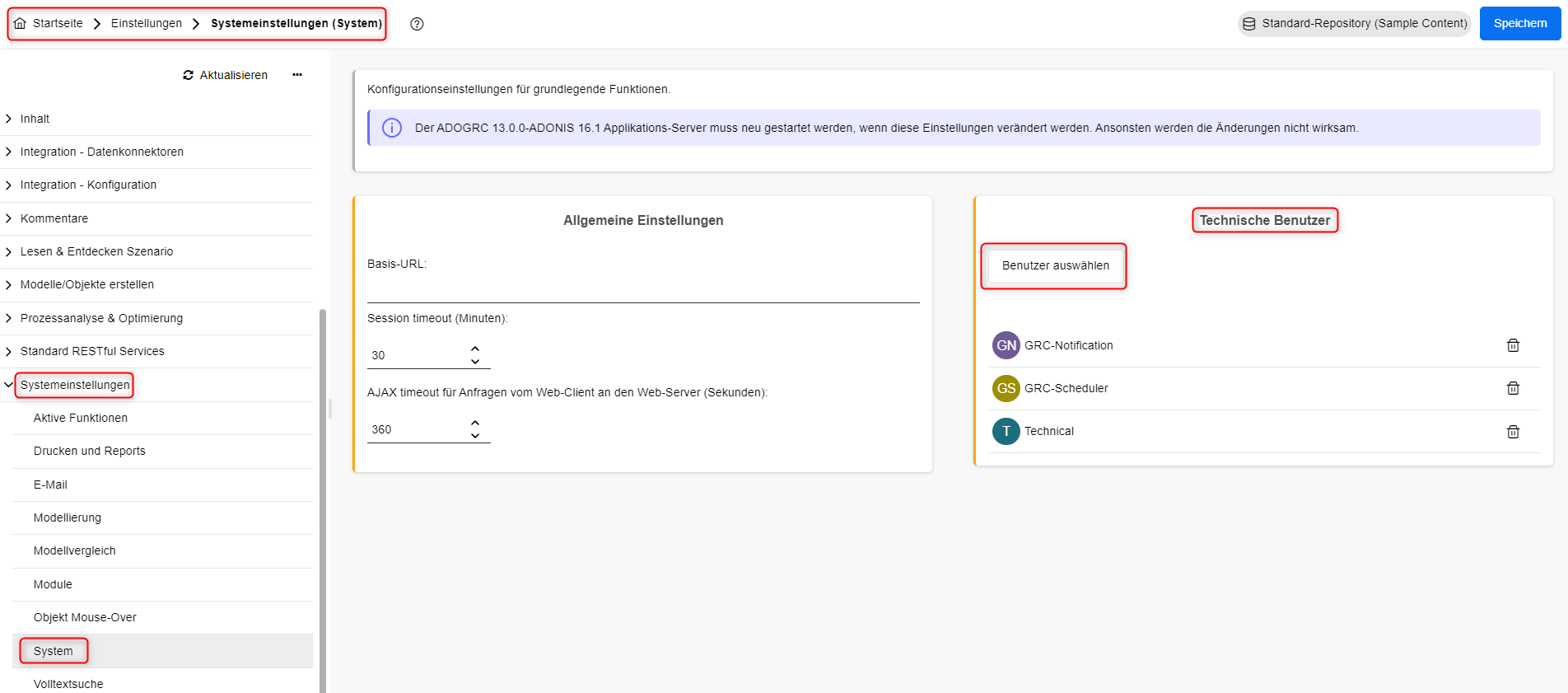Collapse the Systemeinstellungen tree node

click(8, 385)
